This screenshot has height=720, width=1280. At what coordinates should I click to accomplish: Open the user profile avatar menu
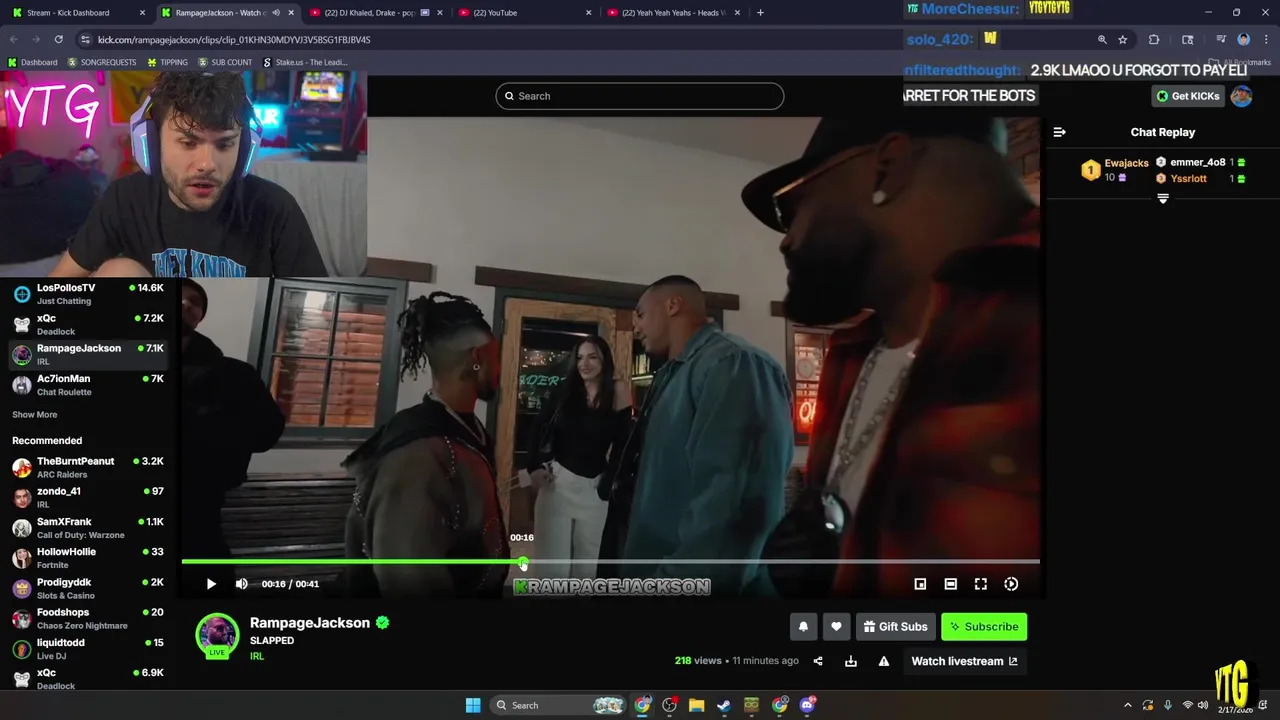(1241, 96)
